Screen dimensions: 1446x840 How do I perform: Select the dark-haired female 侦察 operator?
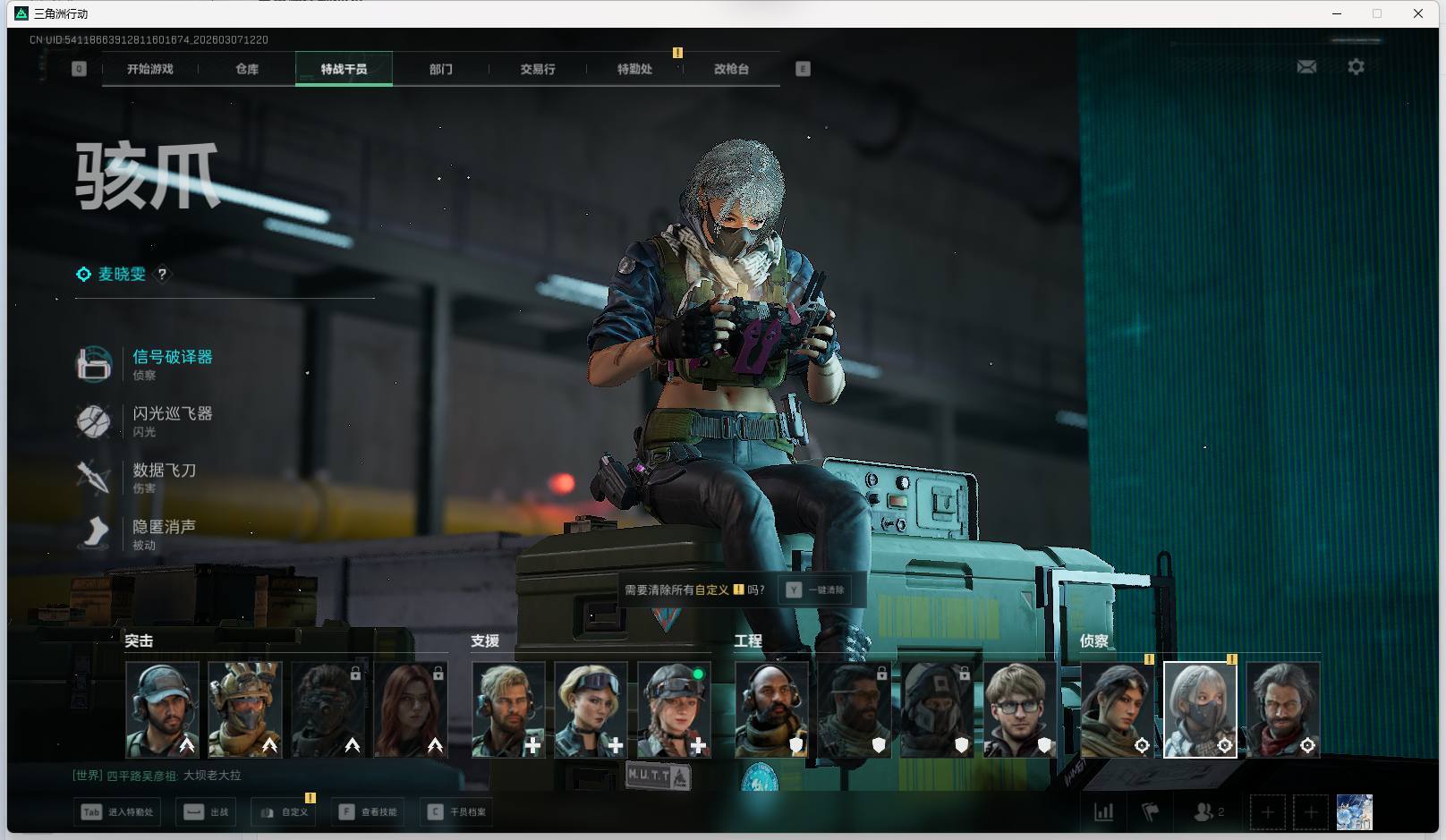click(x=1118, y=709)
